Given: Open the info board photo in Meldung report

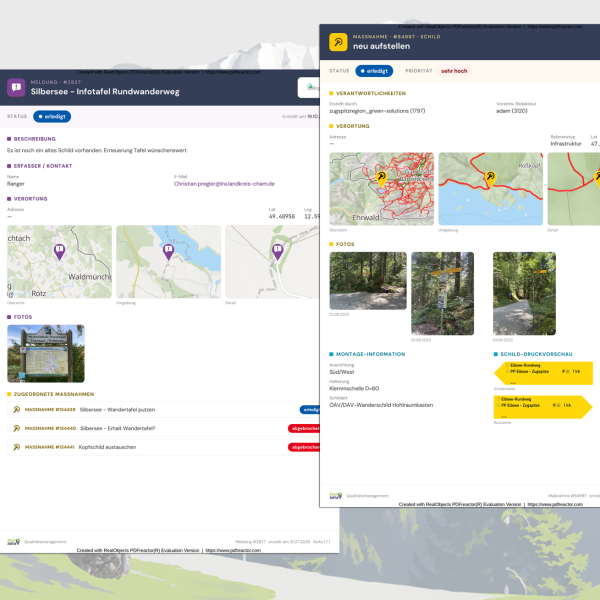Looking at the screenshot, I should (x=46, y=354).
